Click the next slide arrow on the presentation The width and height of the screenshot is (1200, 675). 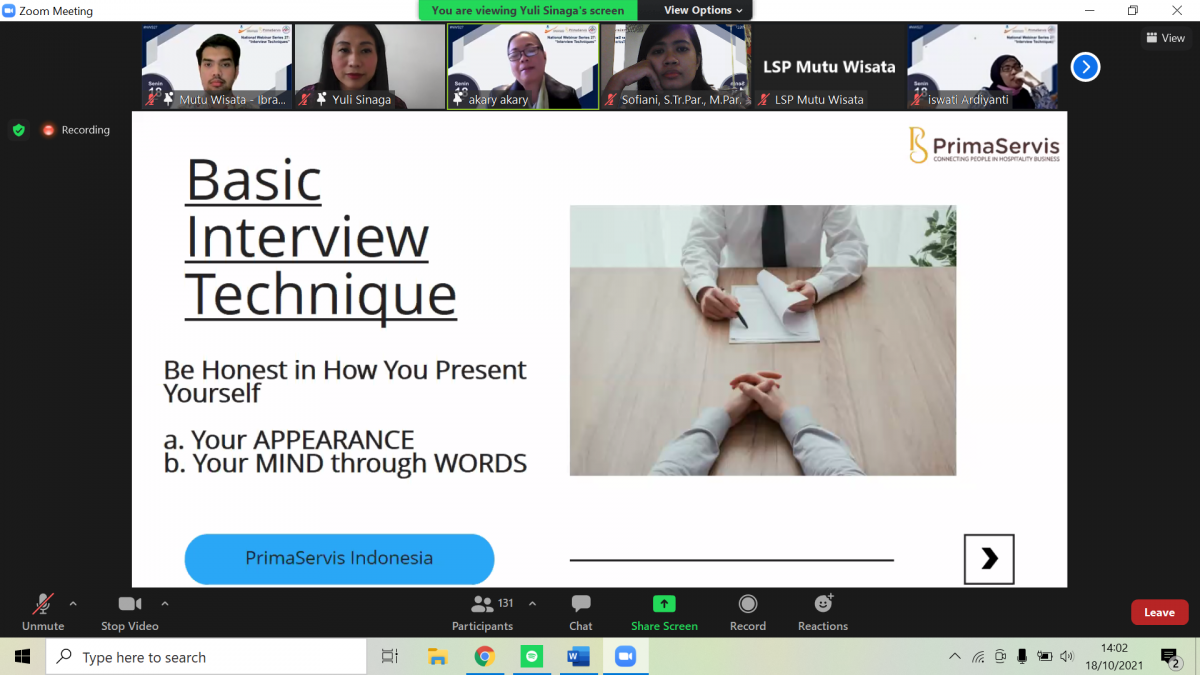(x=989, y=559)
